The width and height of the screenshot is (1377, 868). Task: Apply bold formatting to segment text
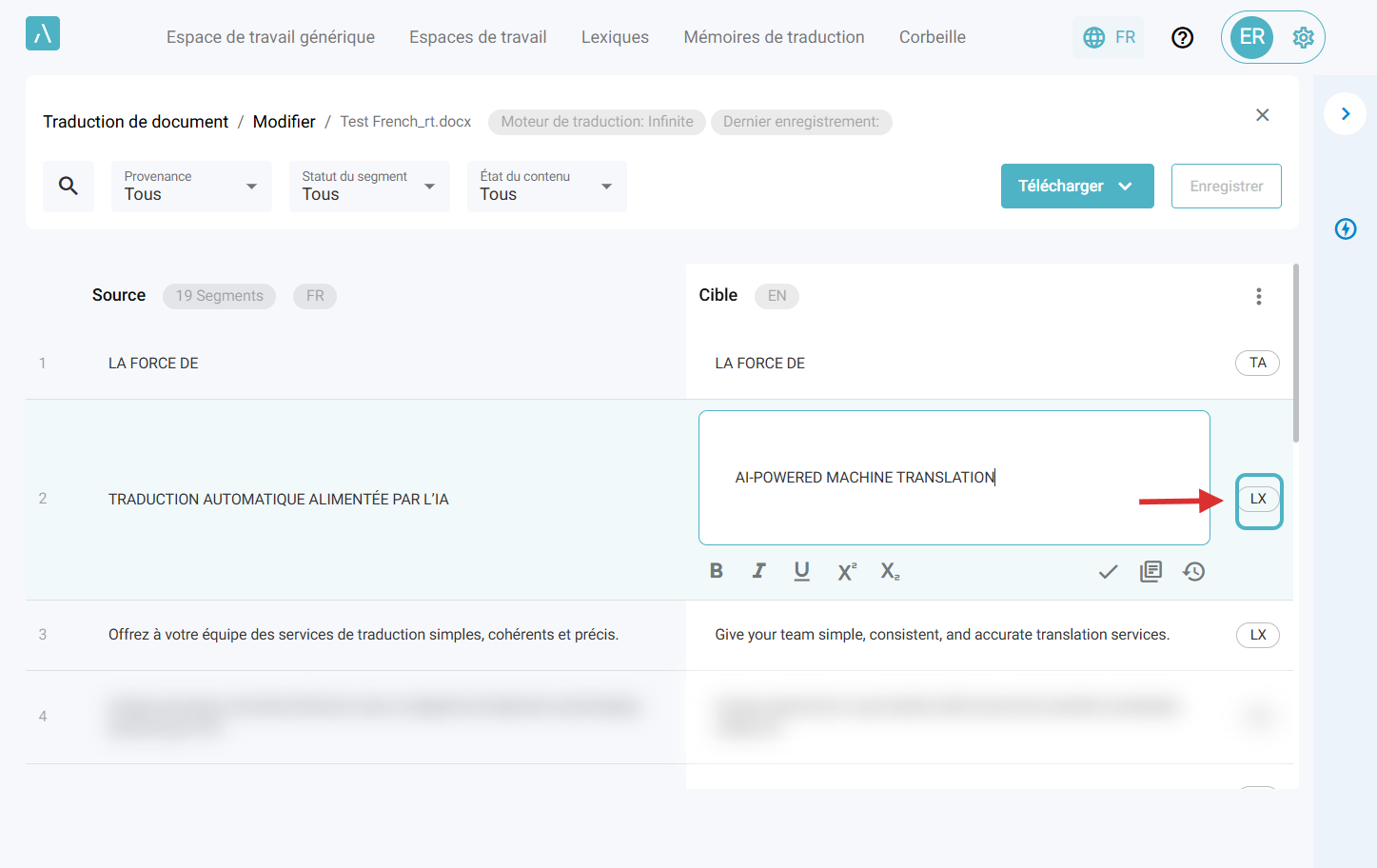717,571
